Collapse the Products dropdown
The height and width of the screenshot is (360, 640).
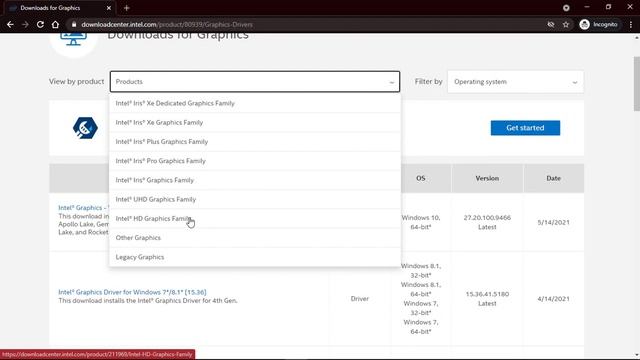pyautogui.click(x=255, y=82)
